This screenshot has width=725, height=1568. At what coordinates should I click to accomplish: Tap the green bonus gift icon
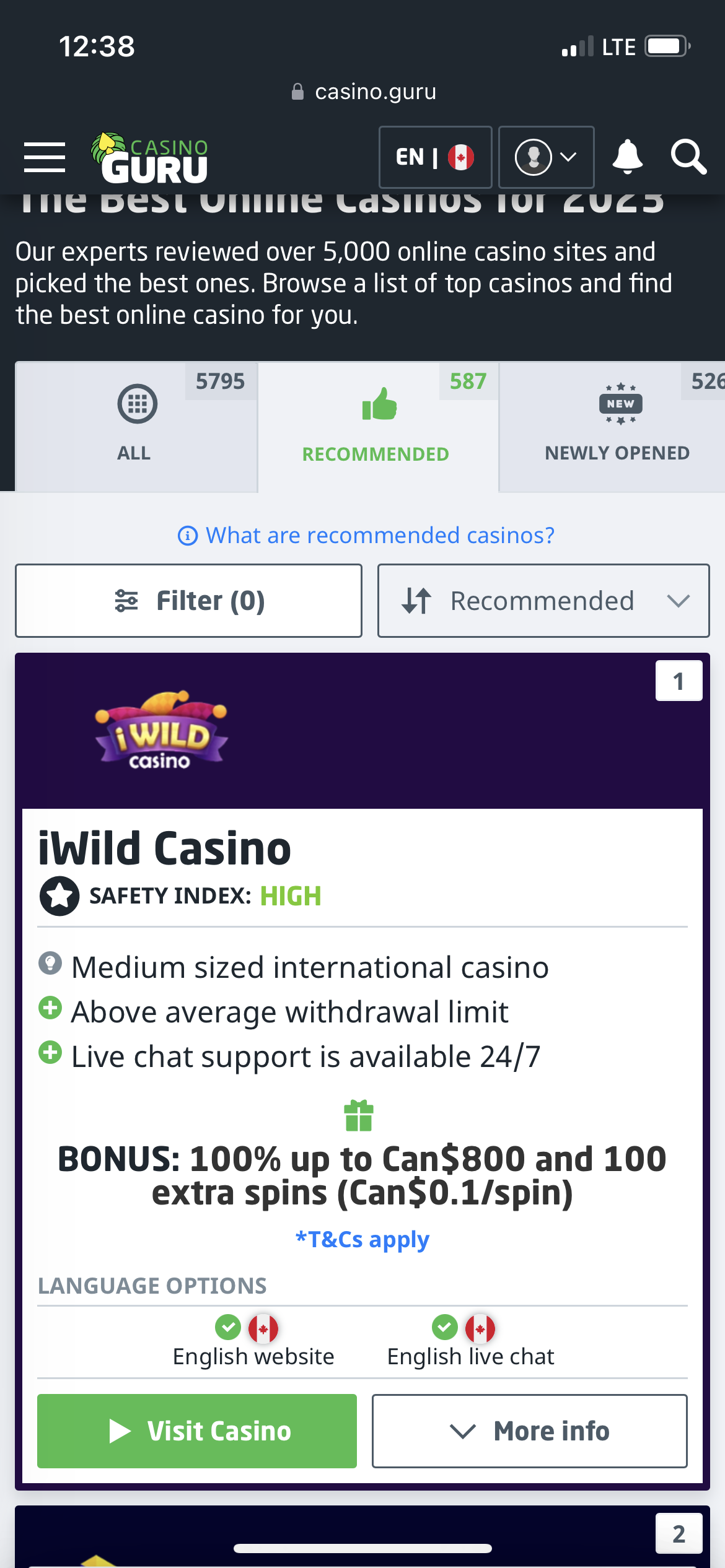[x=359, y=1115]
